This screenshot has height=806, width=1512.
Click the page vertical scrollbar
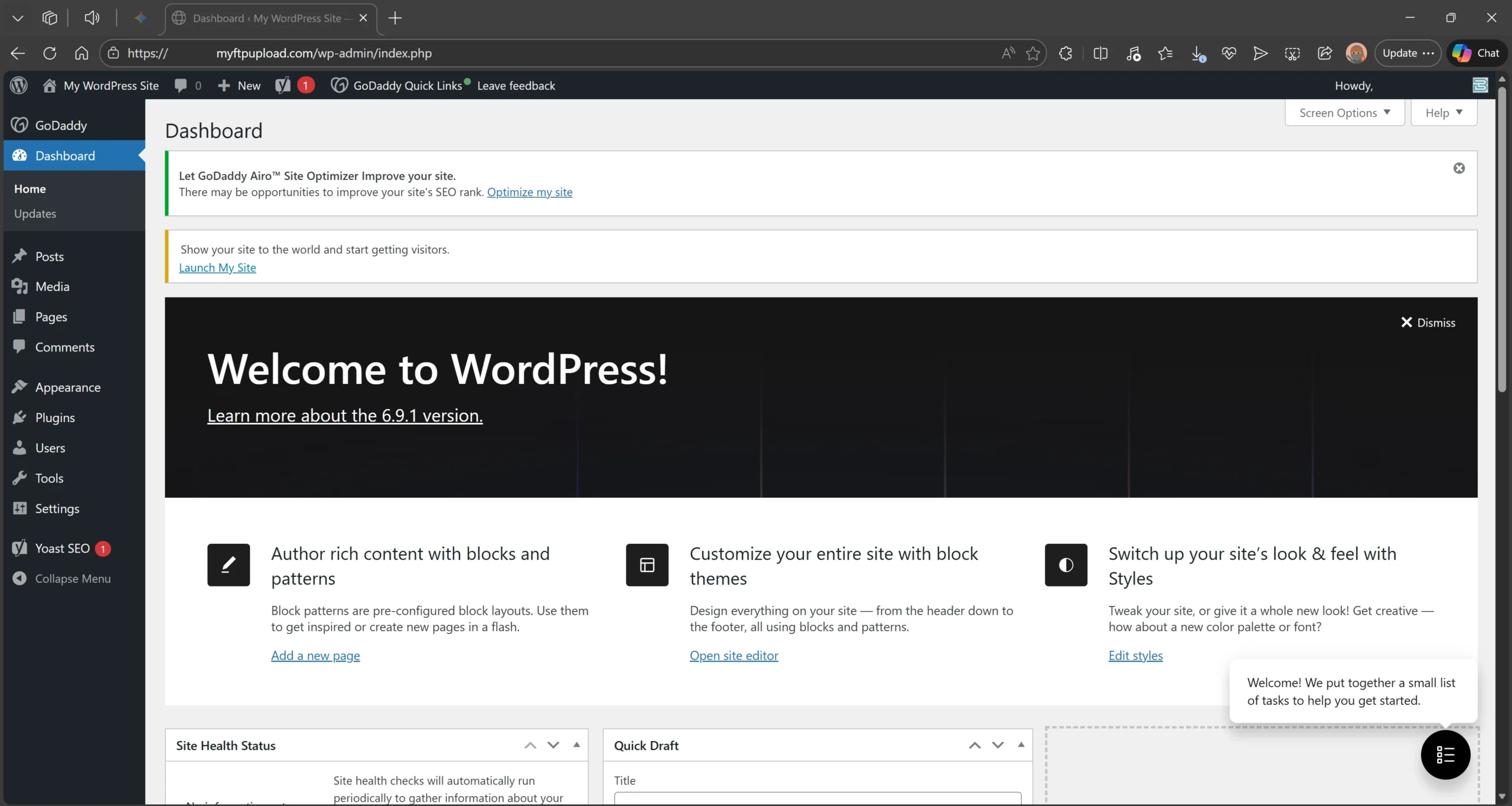coord(1502,239)
